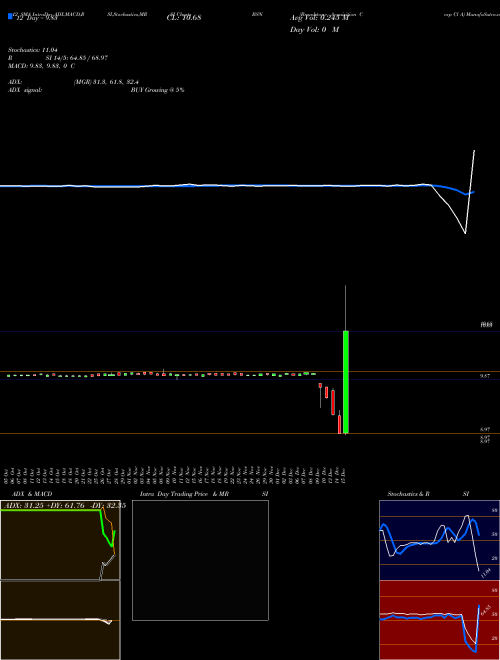Click the white moving-average spike line tip
The height and width of the screenshot is (660, 500).
point(474,151)
